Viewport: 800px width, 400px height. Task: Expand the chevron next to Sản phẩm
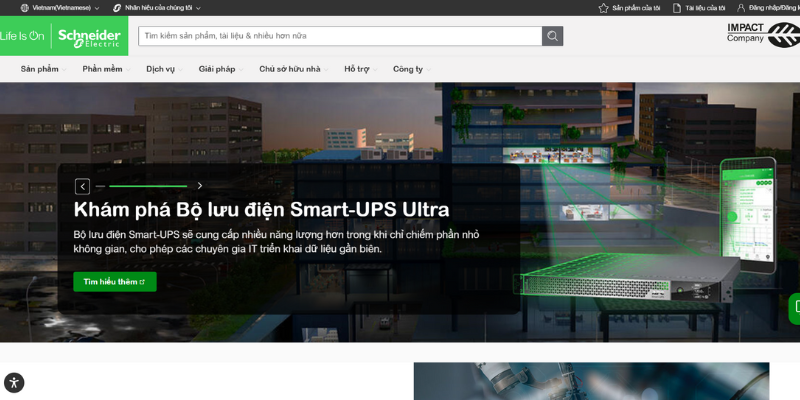63,70
